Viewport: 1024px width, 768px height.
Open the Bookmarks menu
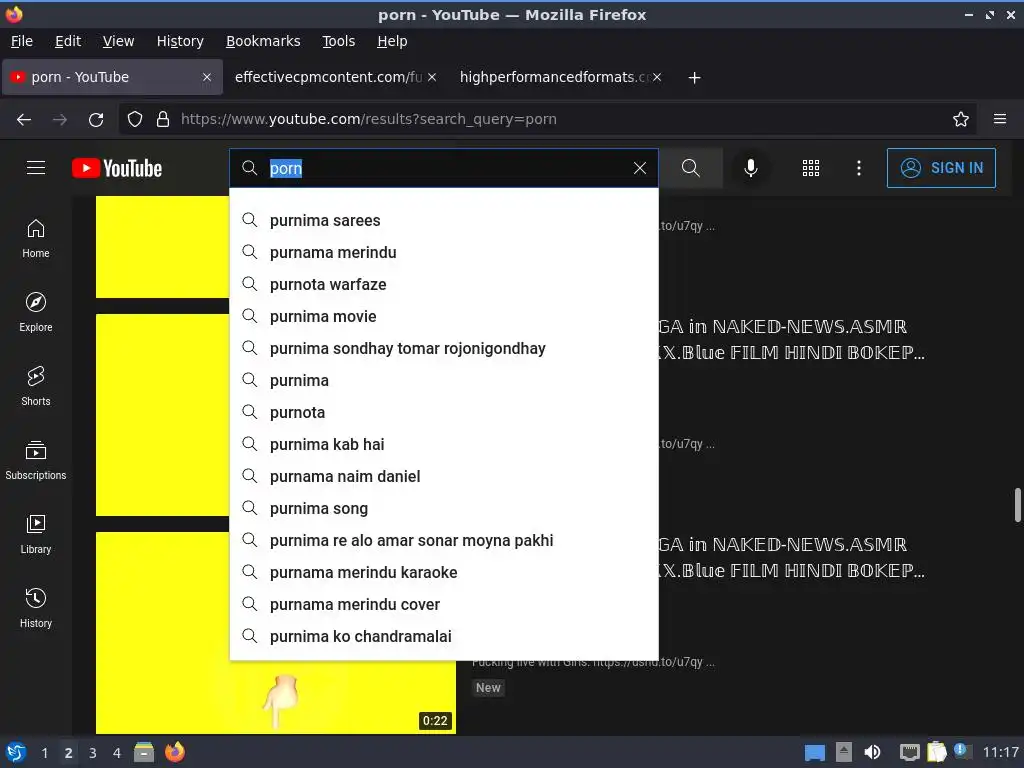(x=263, y=41)
